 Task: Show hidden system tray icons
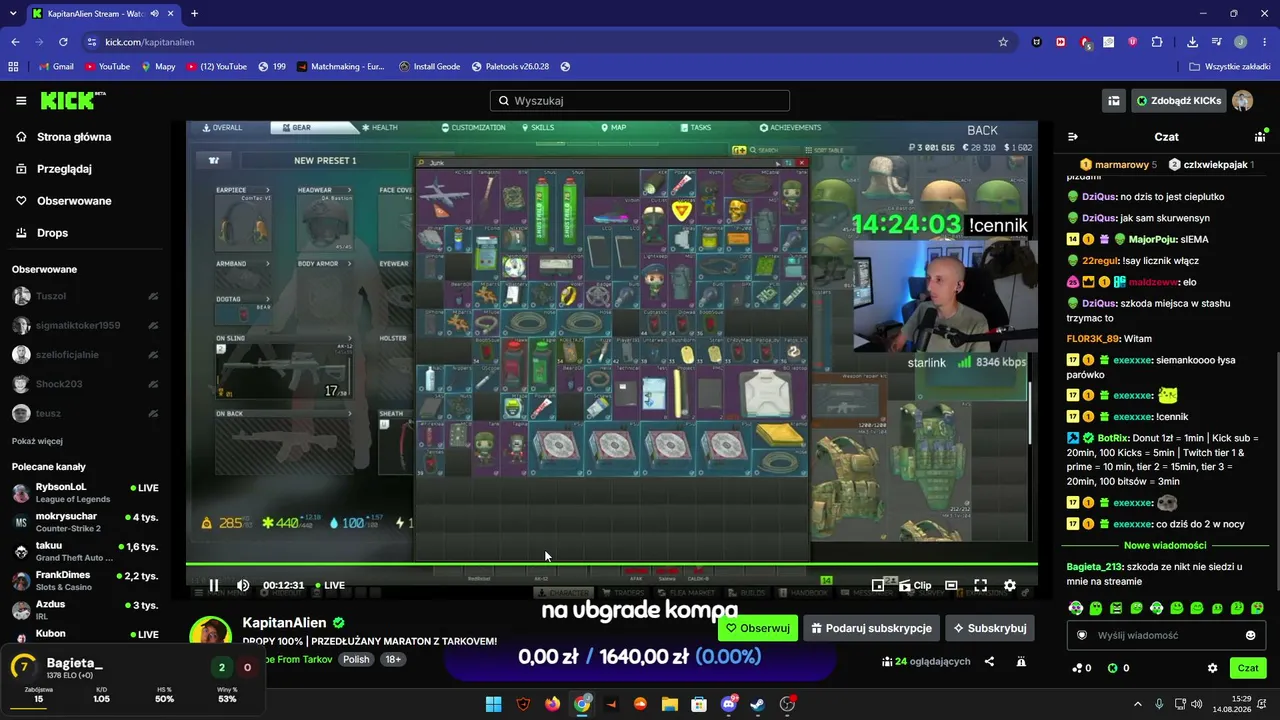[1137, 704]
